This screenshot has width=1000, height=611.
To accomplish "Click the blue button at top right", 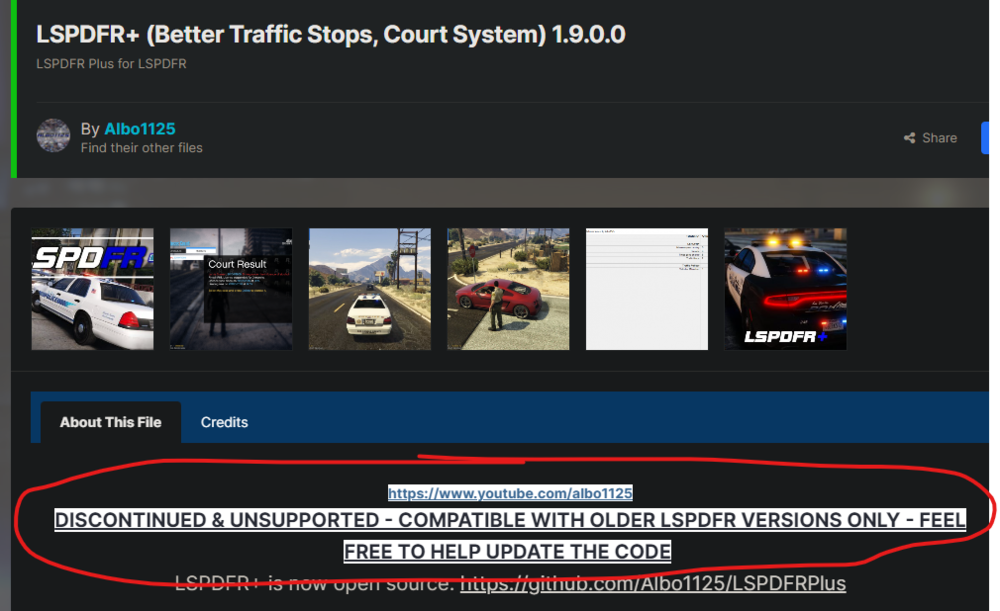I will pos(993,137).
